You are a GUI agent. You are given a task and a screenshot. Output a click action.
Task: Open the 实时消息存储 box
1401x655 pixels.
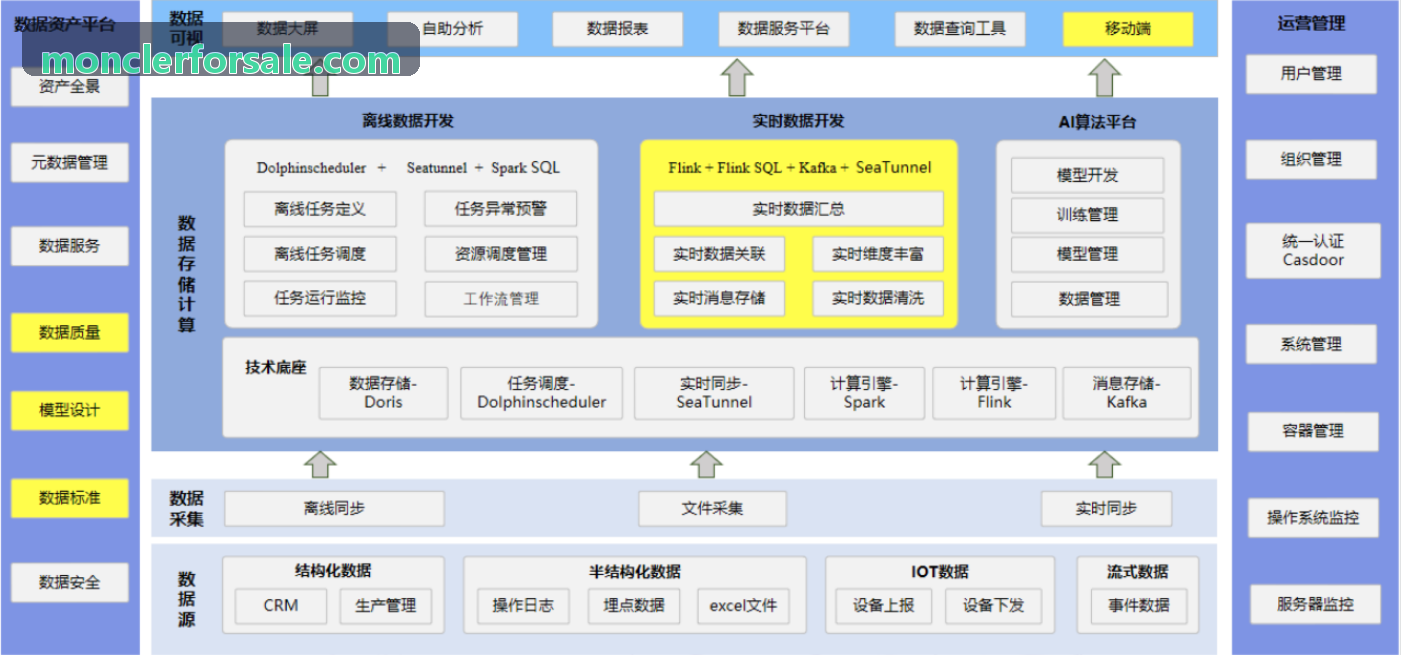click(719, 298)
